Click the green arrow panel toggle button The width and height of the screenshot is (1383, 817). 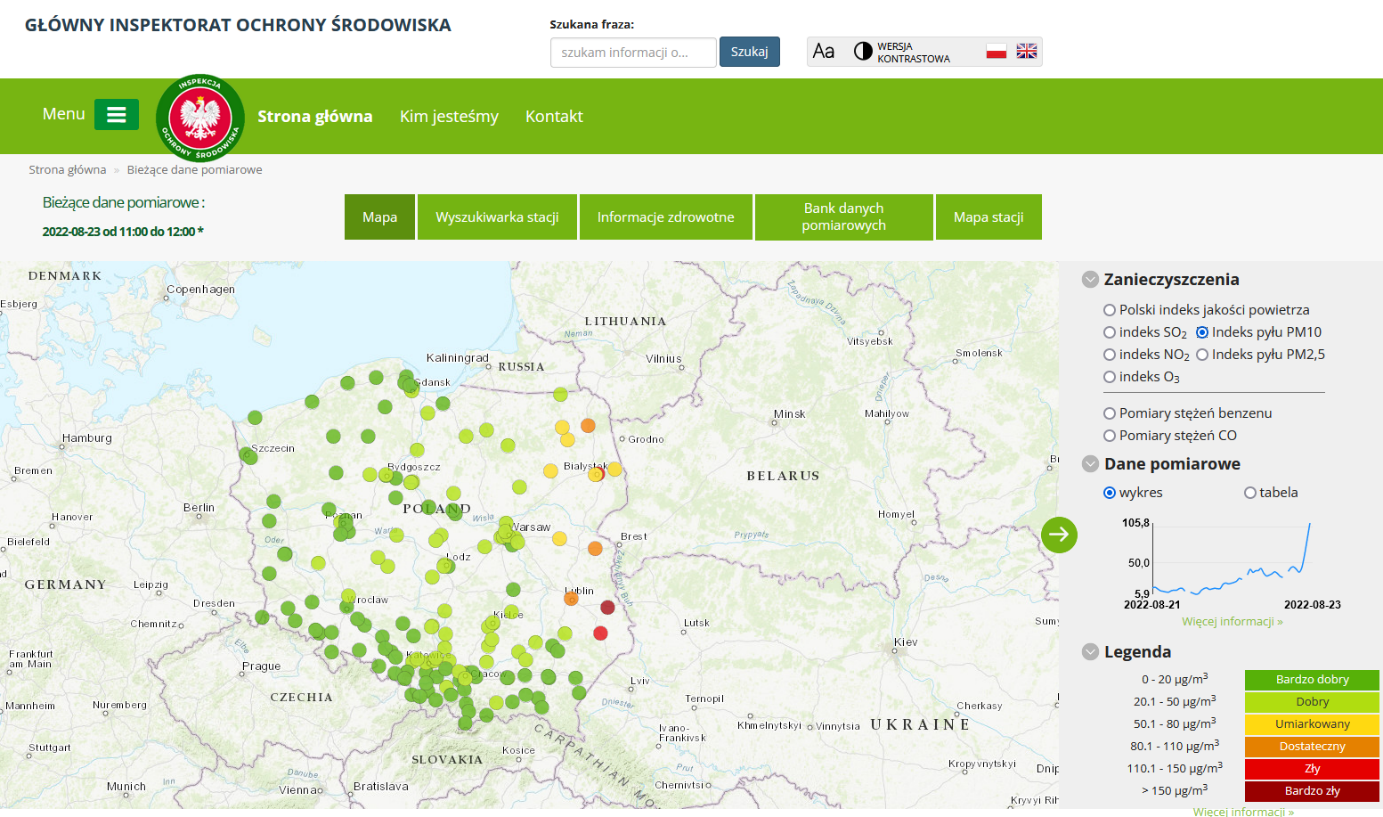[1060, 534]
